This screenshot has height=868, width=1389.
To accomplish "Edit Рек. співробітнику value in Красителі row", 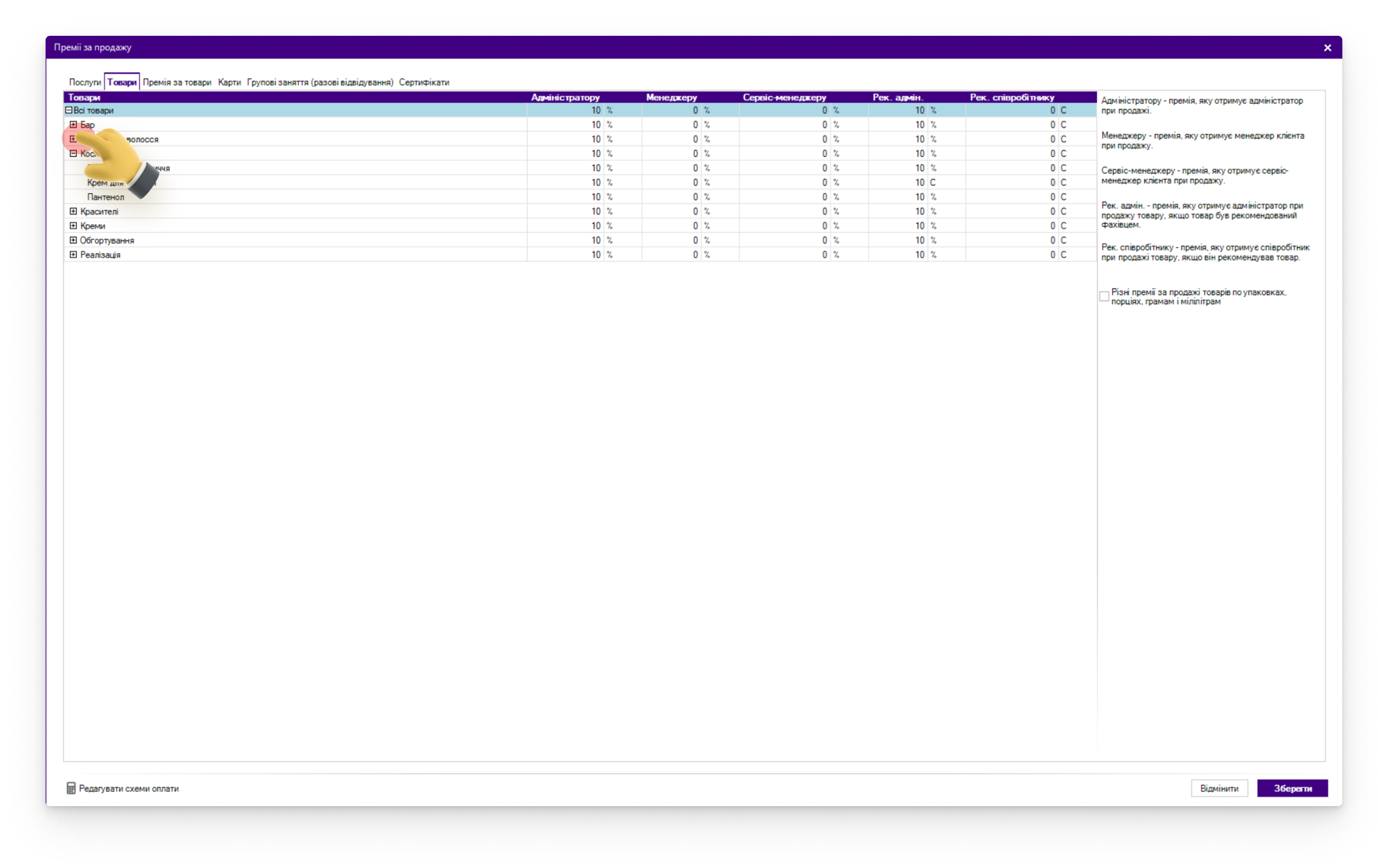I will tap(1011, 211).
